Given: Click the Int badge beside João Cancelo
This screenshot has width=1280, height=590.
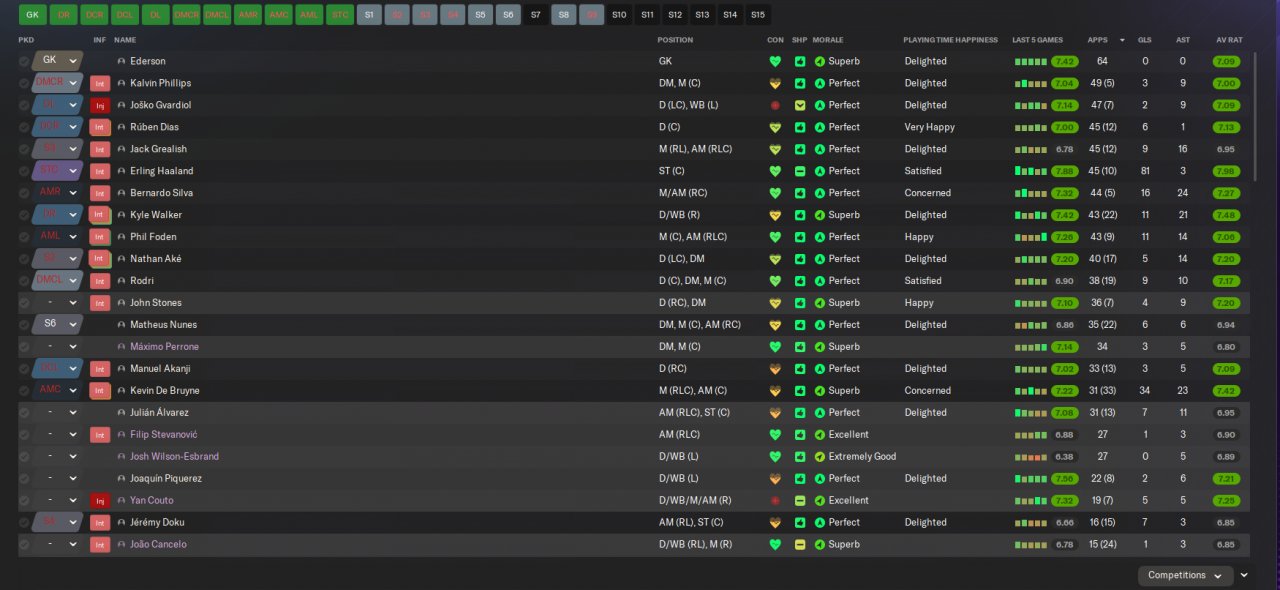Looking at the screenshot, I should click(x=99, y=544).
